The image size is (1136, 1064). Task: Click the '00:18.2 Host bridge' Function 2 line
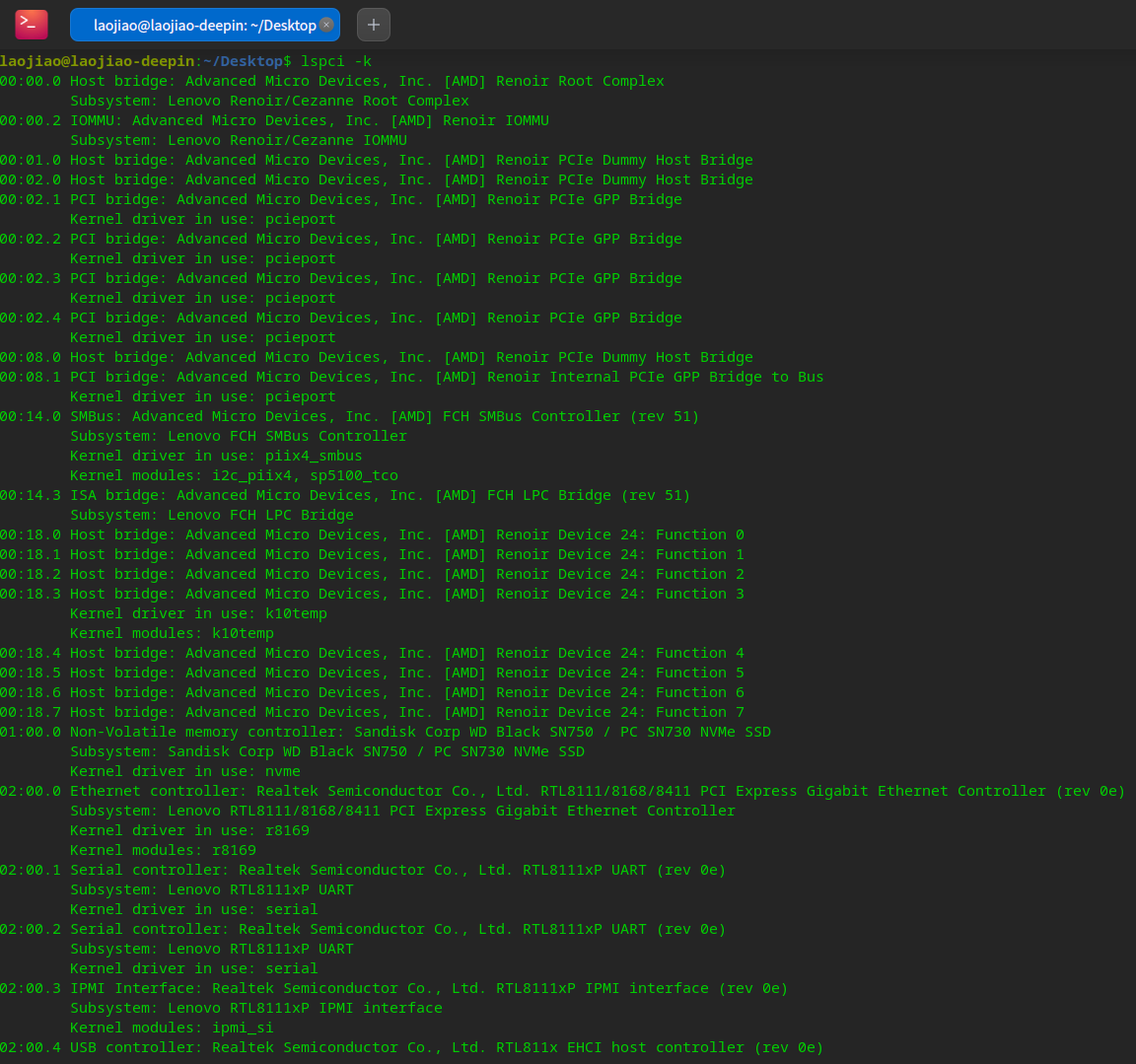click(373, 574)
